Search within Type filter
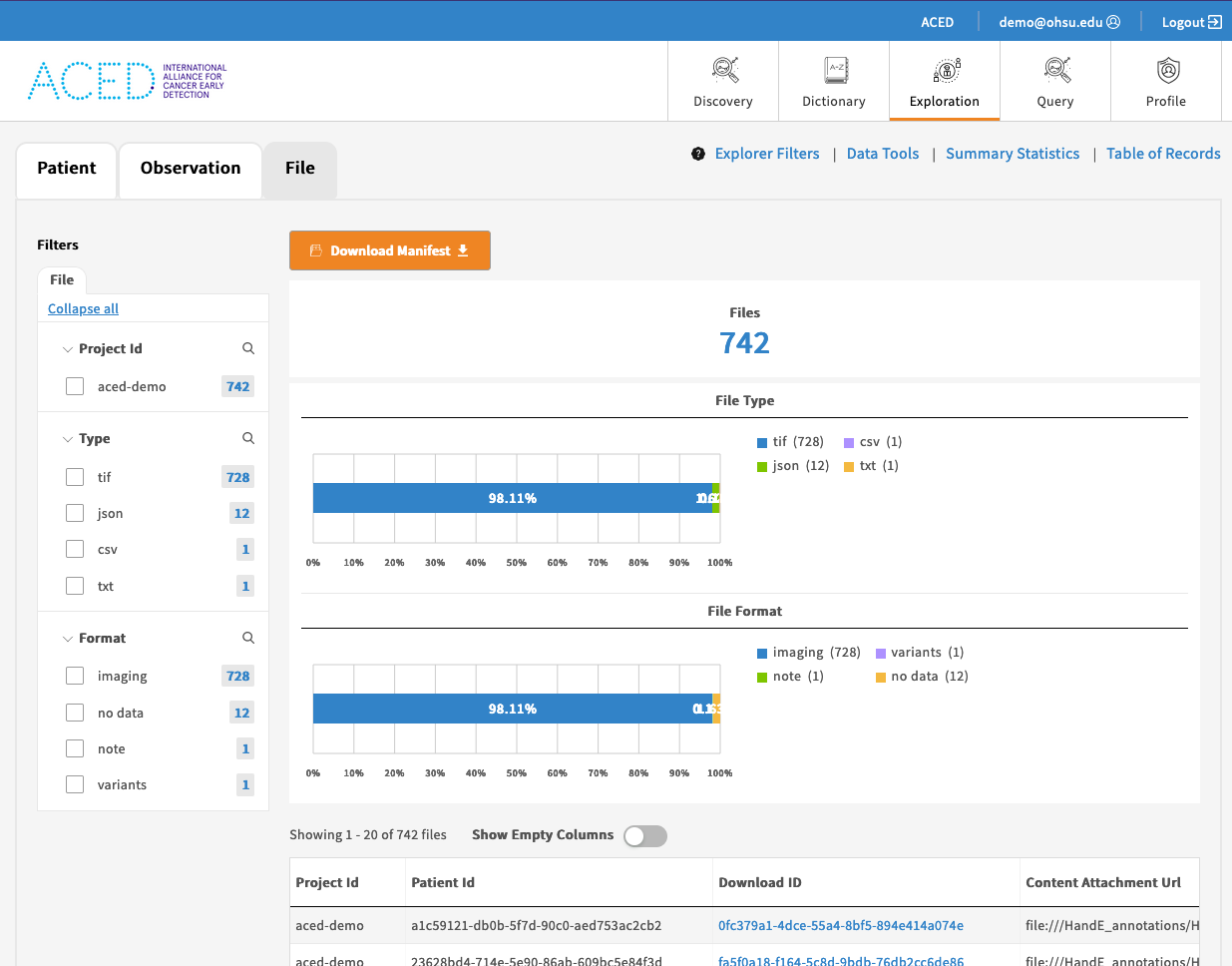The image size is (1232, 966). 248,438
